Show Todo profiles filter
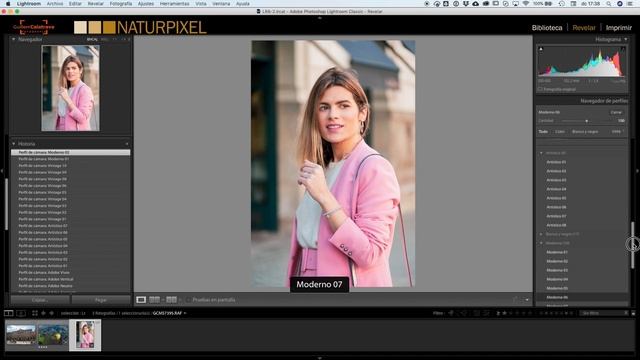The height and width of the screenshot is (360, 640). pyautogui.click(x=543, y=132)
